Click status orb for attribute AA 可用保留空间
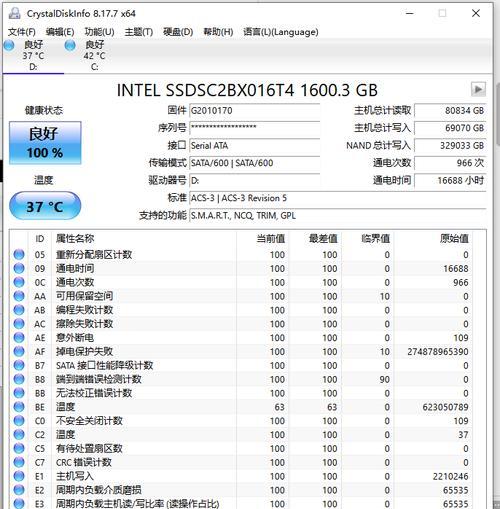The height and width of the screenshot is (509, 500). point(19,296)
